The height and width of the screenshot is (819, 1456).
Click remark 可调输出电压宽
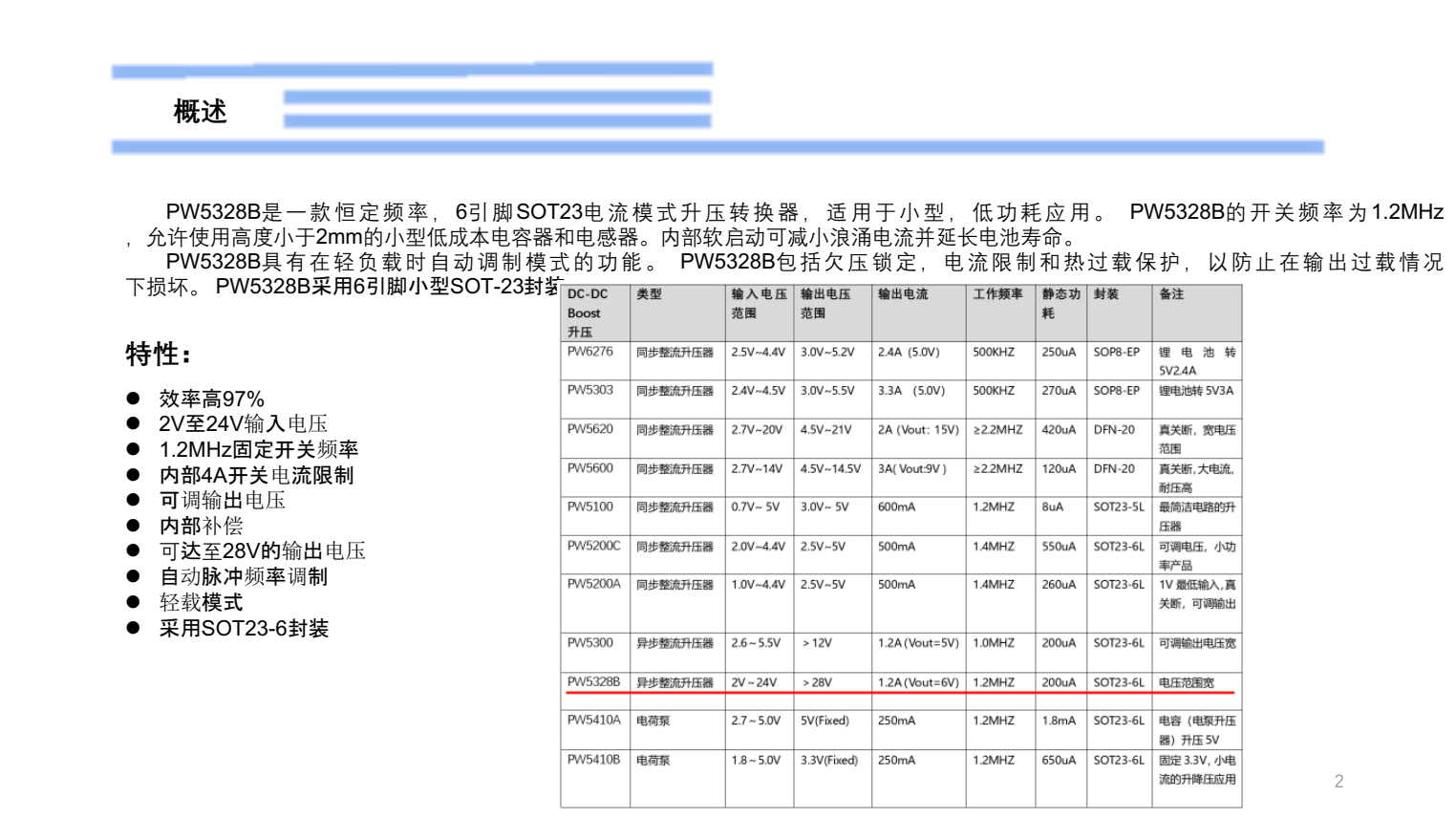click(1197, 643)
